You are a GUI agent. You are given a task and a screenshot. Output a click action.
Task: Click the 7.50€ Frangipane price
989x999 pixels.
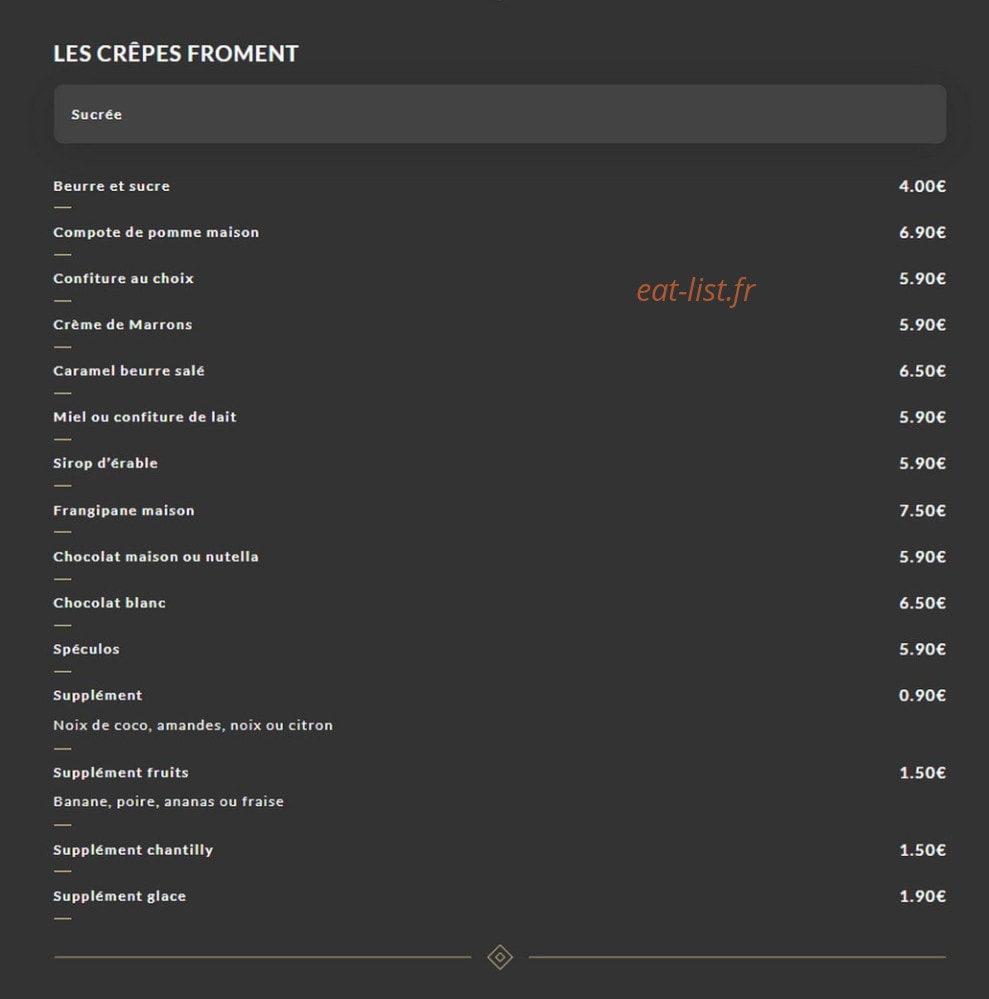(922, 510)
